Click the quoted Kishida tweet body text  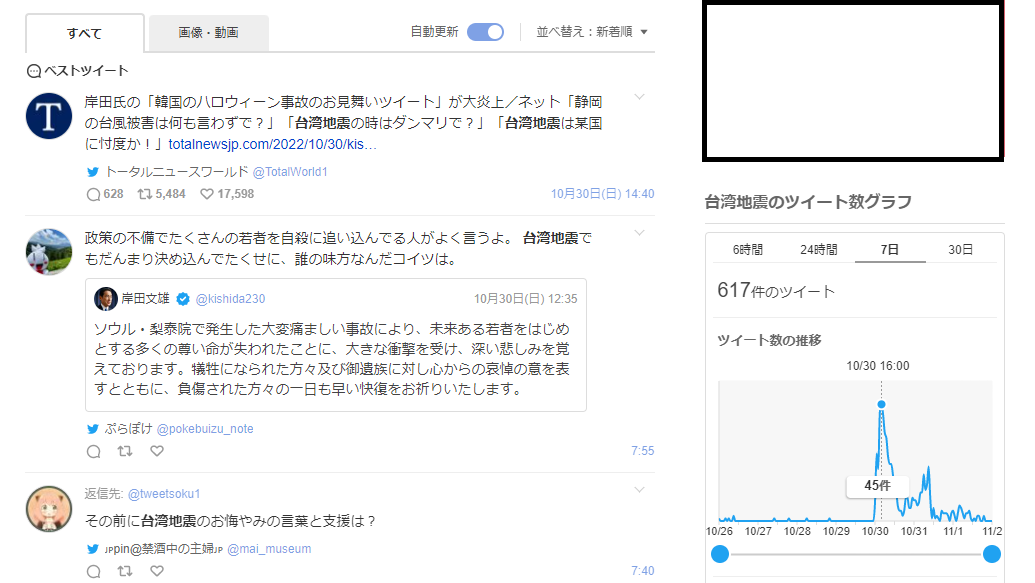click(332, 359)
